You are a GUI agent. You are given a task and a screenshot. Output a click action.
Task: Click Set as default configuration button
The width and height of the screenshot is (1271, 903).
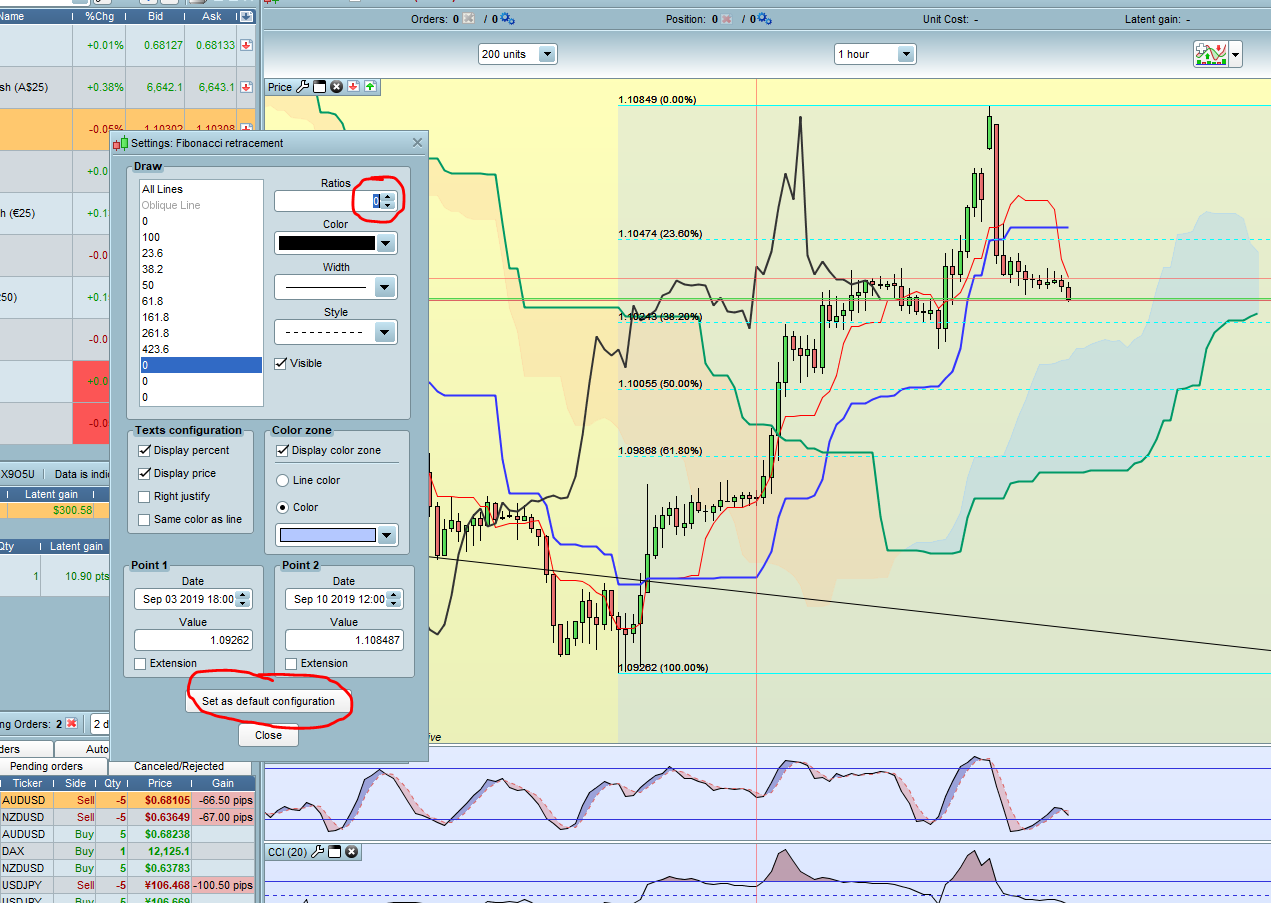pyautogui.click(x=268, y=701)
